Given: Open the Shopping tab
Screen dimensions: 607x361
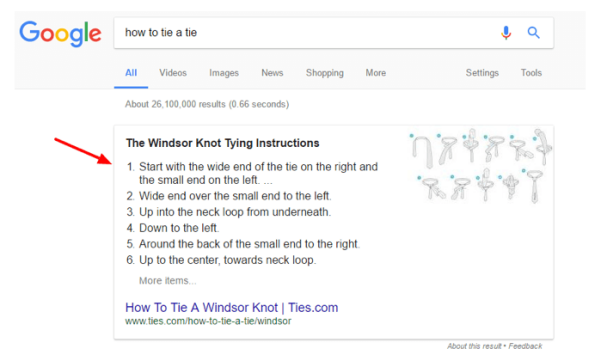Looking at the screenshot, I should click(324, 73).
